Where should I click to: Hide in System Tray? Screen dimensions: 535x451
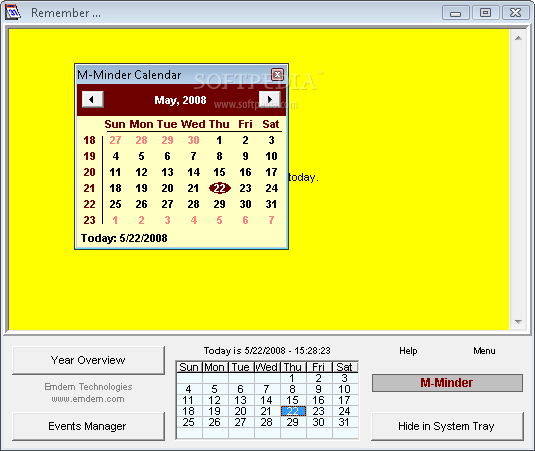point(447,426)
